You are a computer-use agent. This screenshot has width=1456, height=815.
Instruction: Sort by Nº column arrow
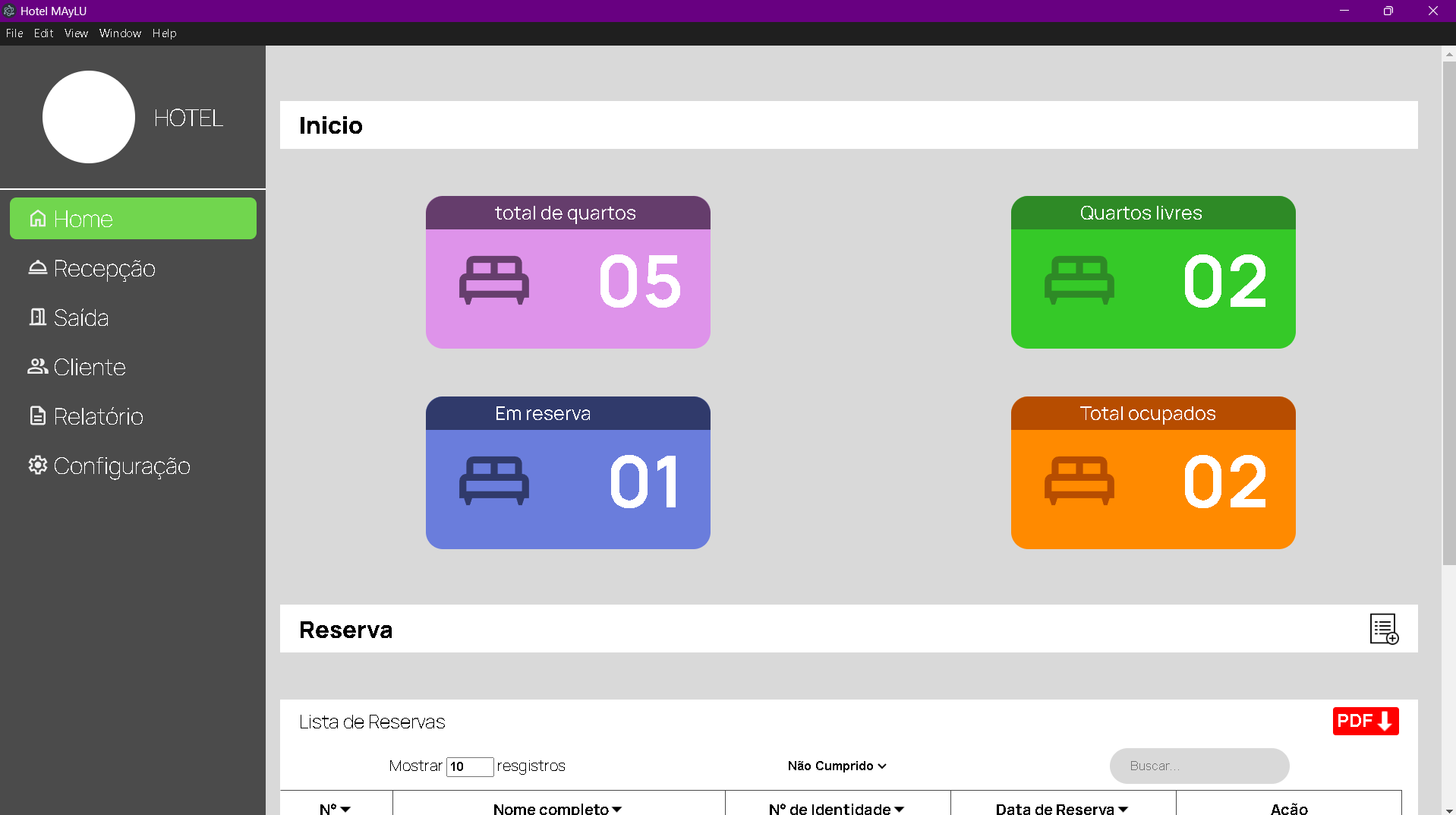tap(345, 809)
